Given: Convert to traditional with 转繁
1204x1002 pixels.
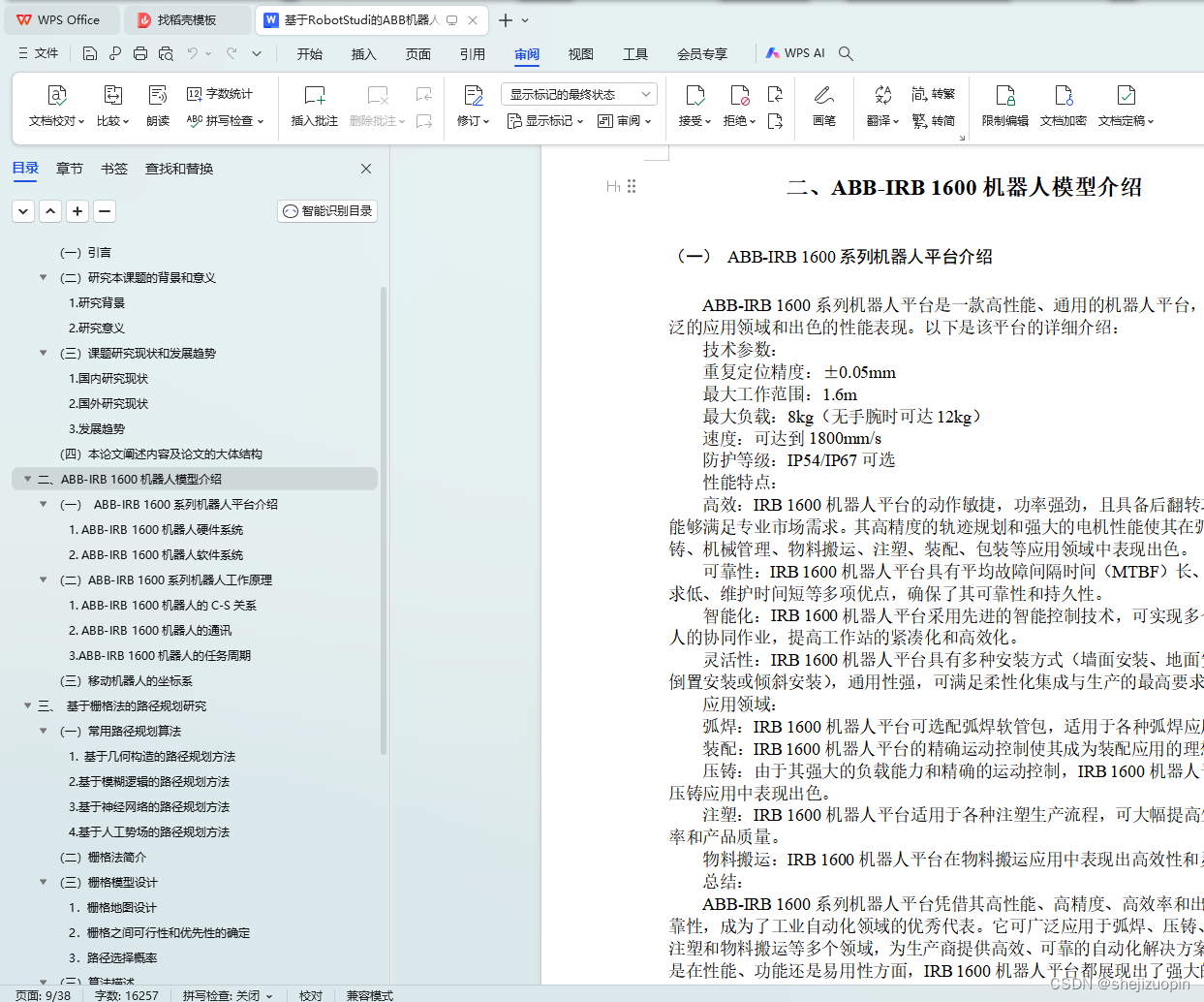Looking at the screenshot, I should (x=934, y=94).
